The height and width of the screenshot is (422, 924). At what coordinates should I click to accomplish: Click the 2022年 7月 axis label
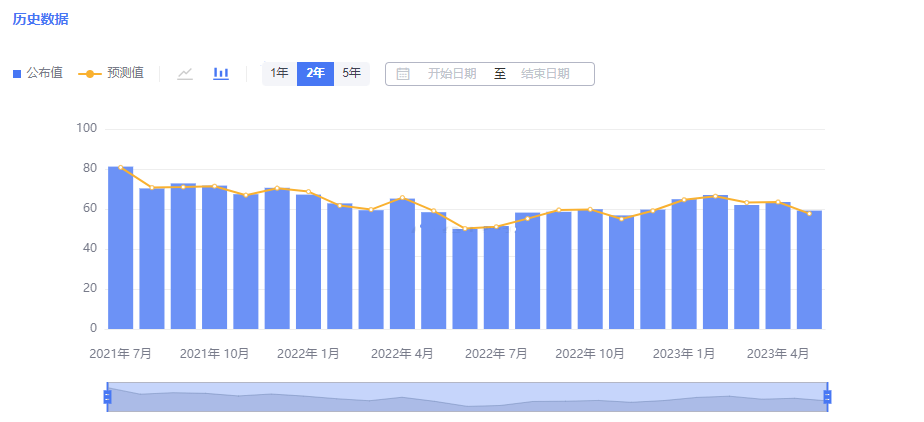496,354
